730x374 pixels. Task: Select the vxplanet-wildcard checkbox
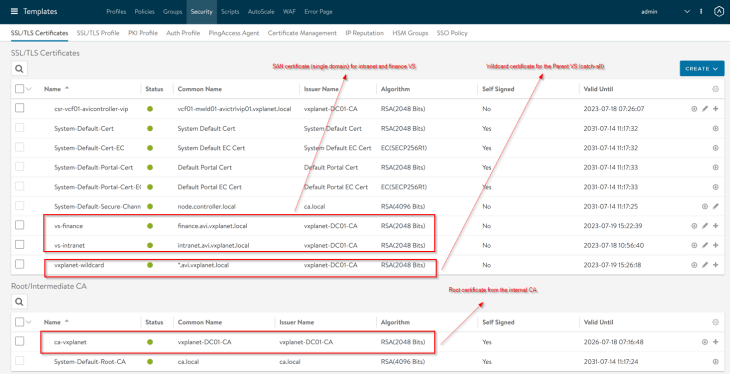click(20, 264)
